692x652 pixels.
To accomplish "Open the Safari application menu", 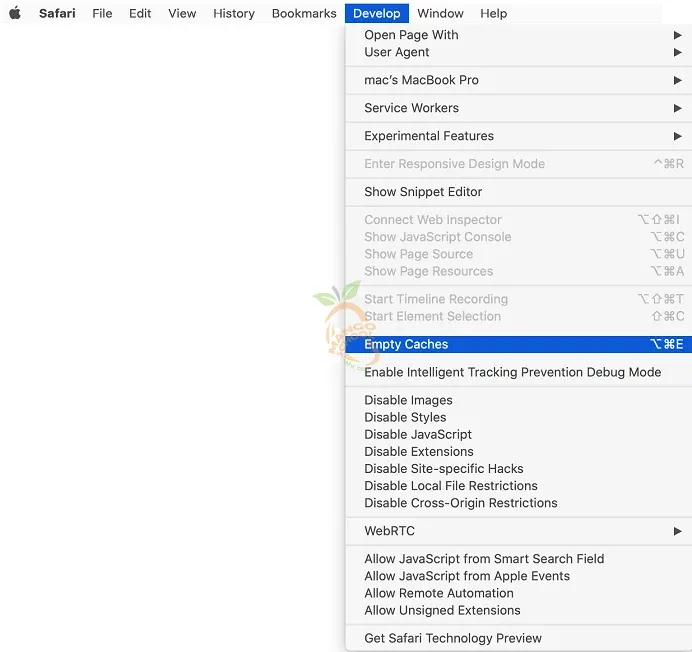I will (57, 13).
